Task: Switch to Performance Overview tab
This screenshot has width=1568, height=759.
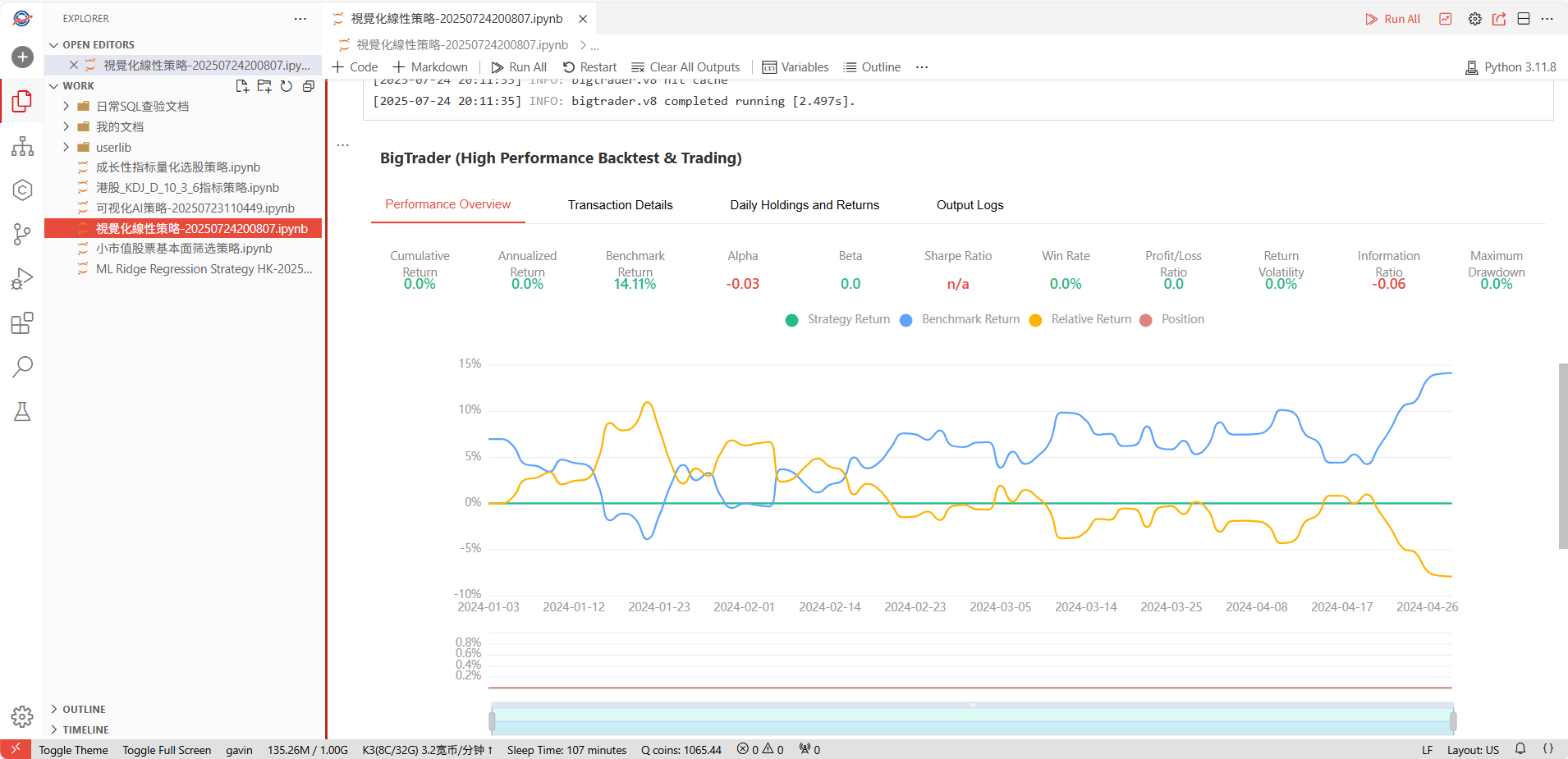Action: [448, 204]
